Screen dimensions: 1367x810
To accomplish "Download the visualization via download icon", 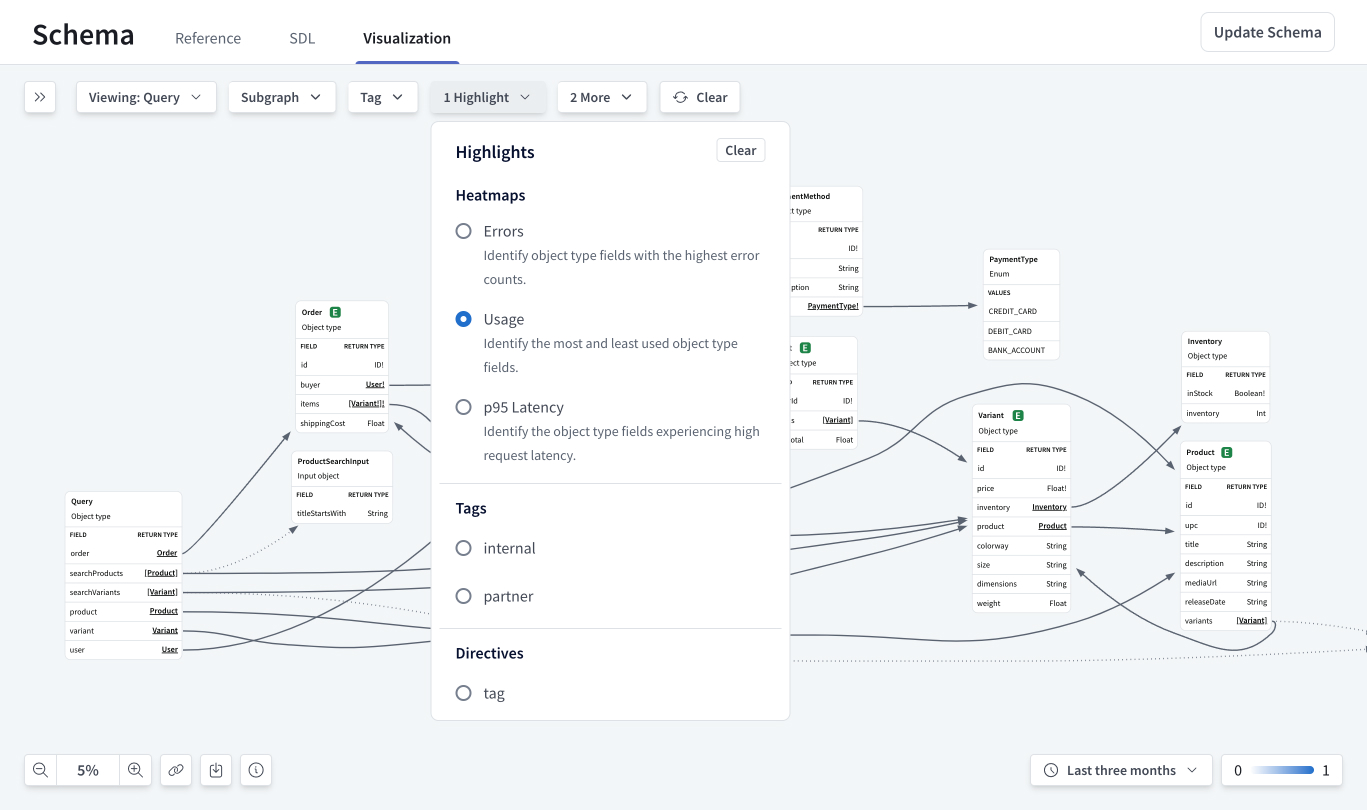I will tap(216, 770).
